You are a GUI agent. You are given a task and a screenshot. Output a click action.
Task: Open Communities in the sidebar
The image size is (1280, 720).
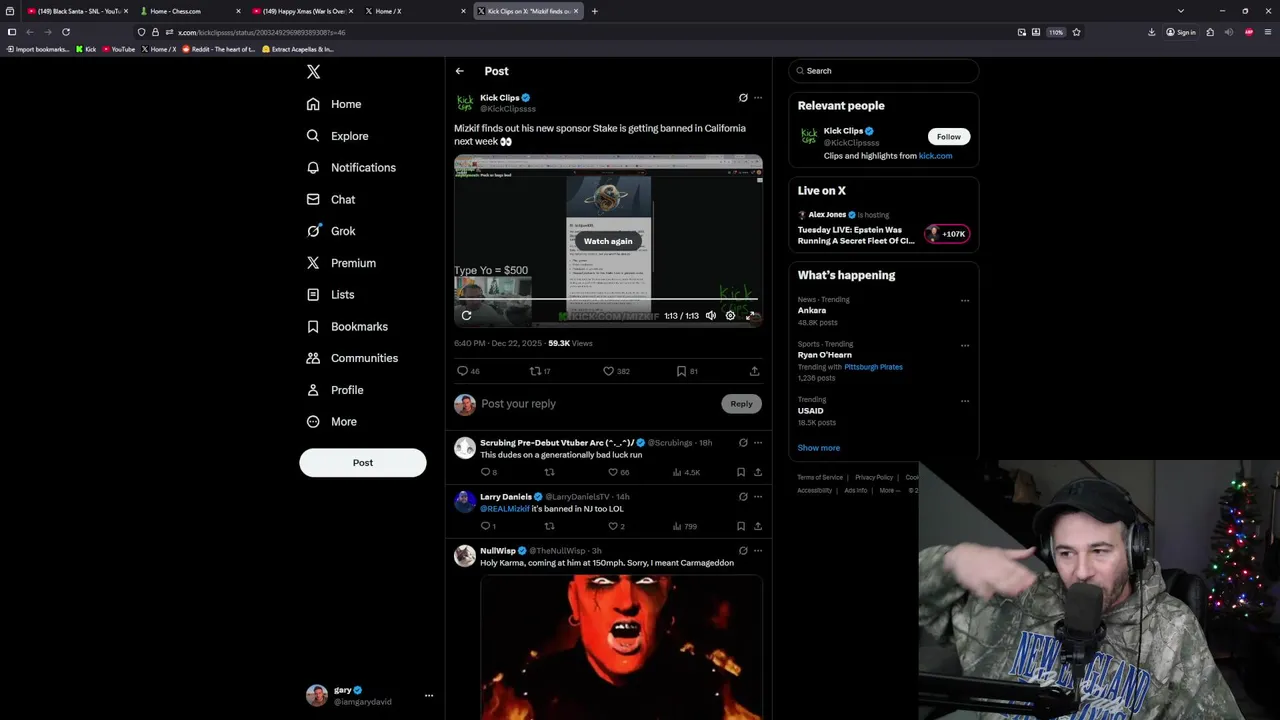pyautogui.click(x=352, y=358)
